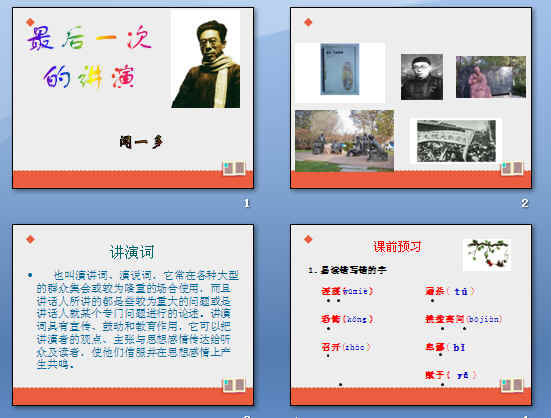Click the book icon on slide 1
The height and width of the screenshot is (418, 551).
coord(234,168)
